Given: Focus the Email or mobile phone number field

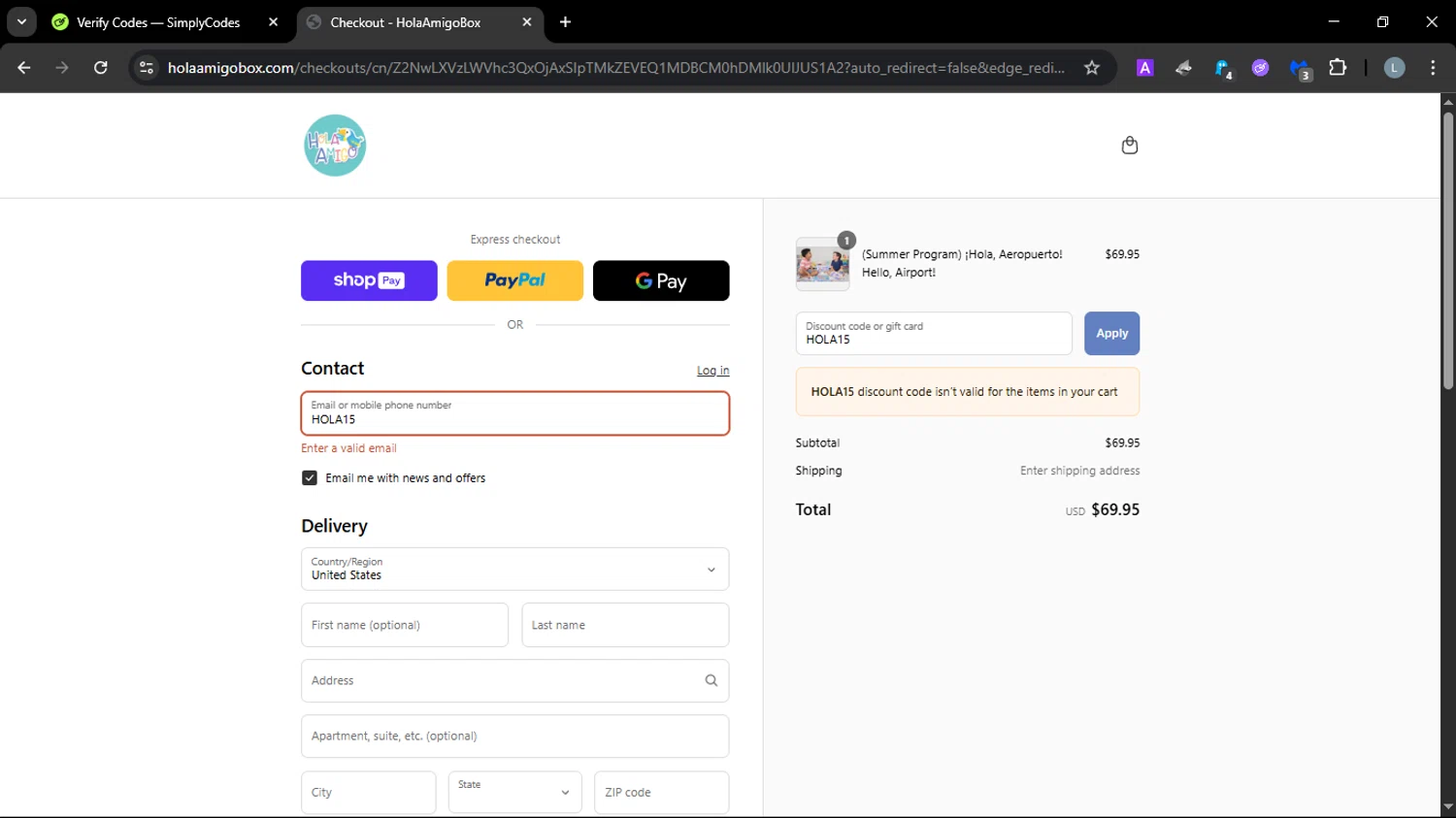Looking at the screenshot, I should click(515, 413).
